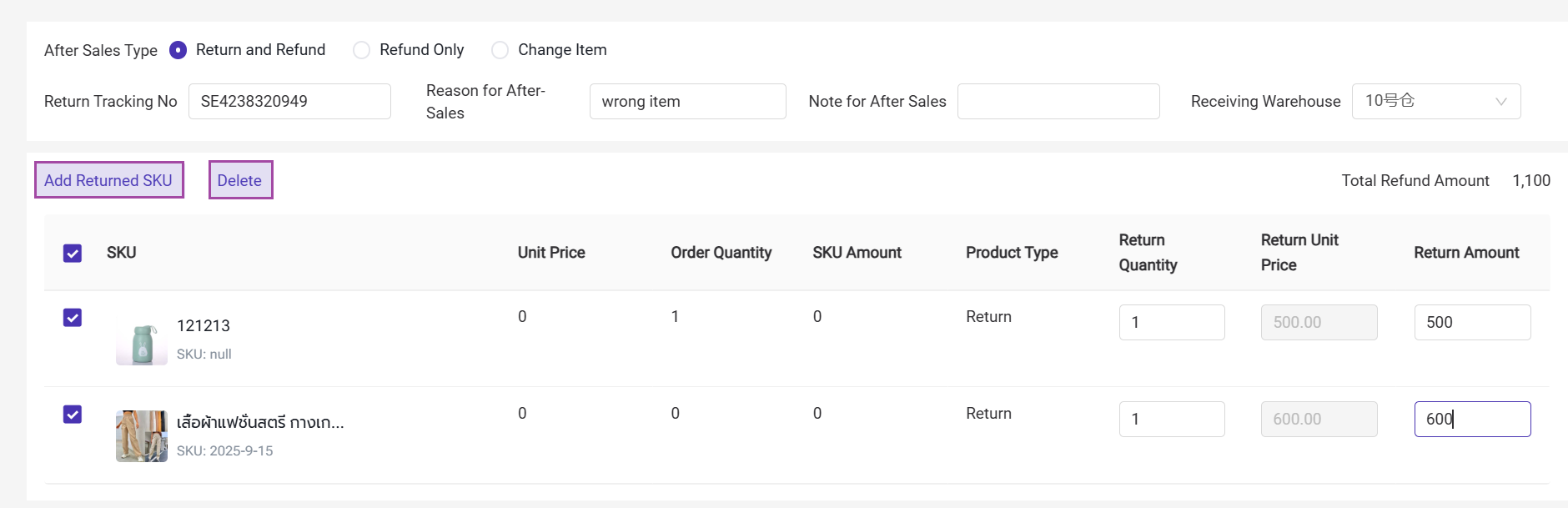
Task: Click the Delete button
Action: point(240,180)
